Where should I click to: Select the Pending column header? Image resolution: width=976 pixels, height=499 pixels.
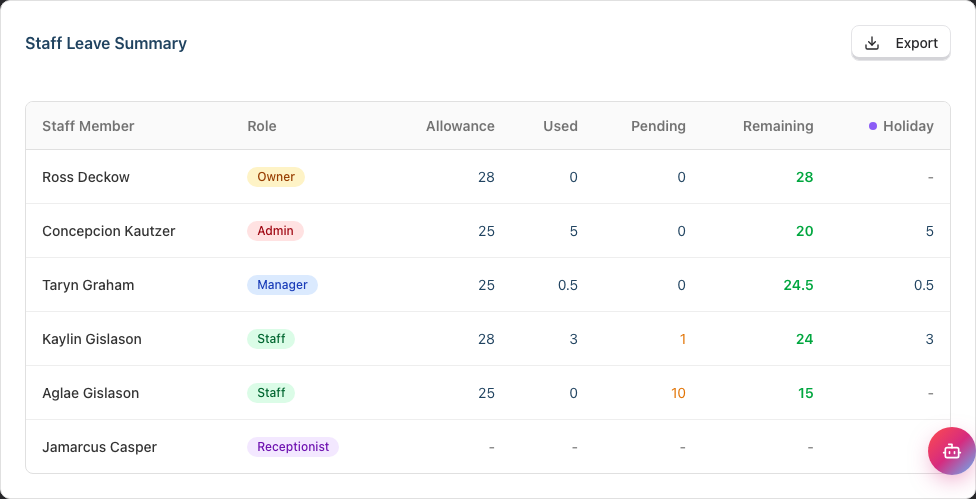pyautogui.click(x=659, y=126)
